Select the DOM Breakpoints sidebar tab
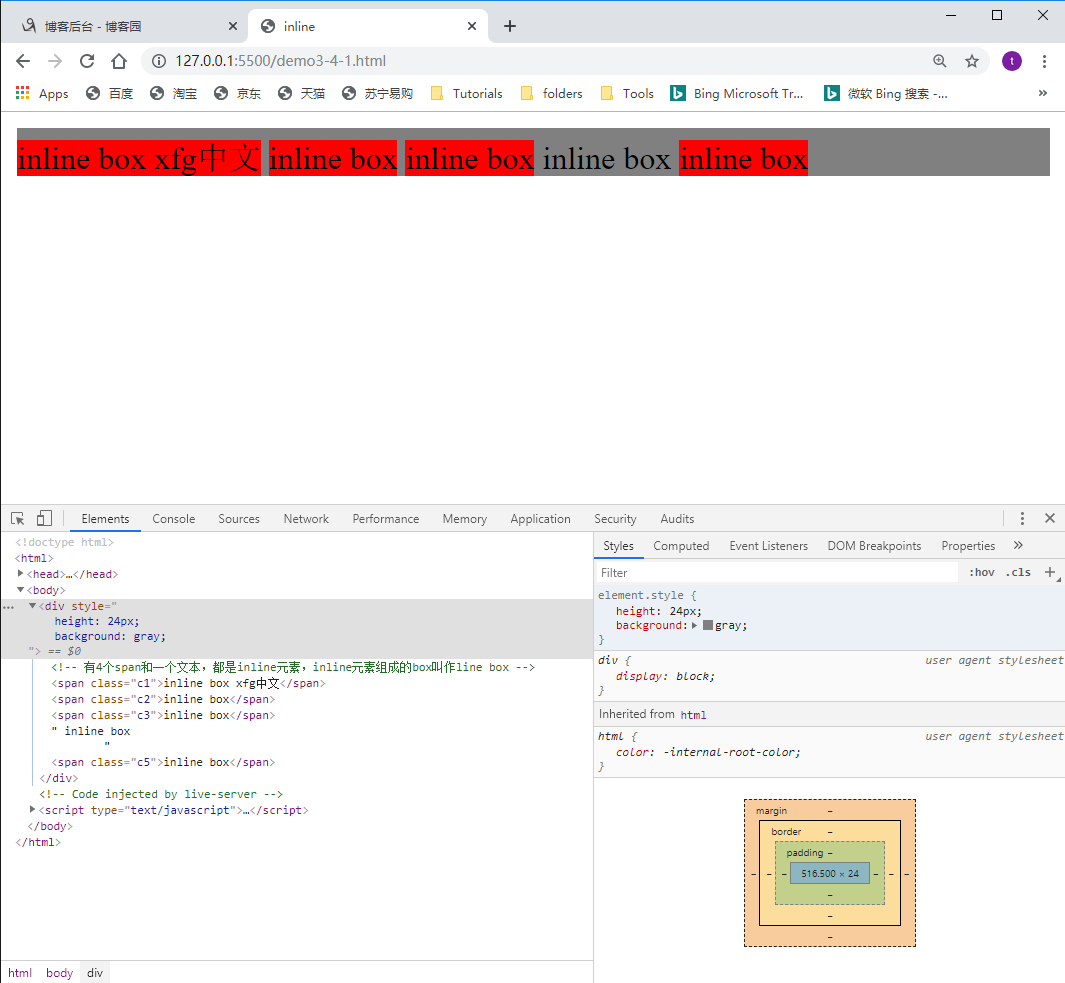Viewport: 1065px width, 983px height. 874,546
